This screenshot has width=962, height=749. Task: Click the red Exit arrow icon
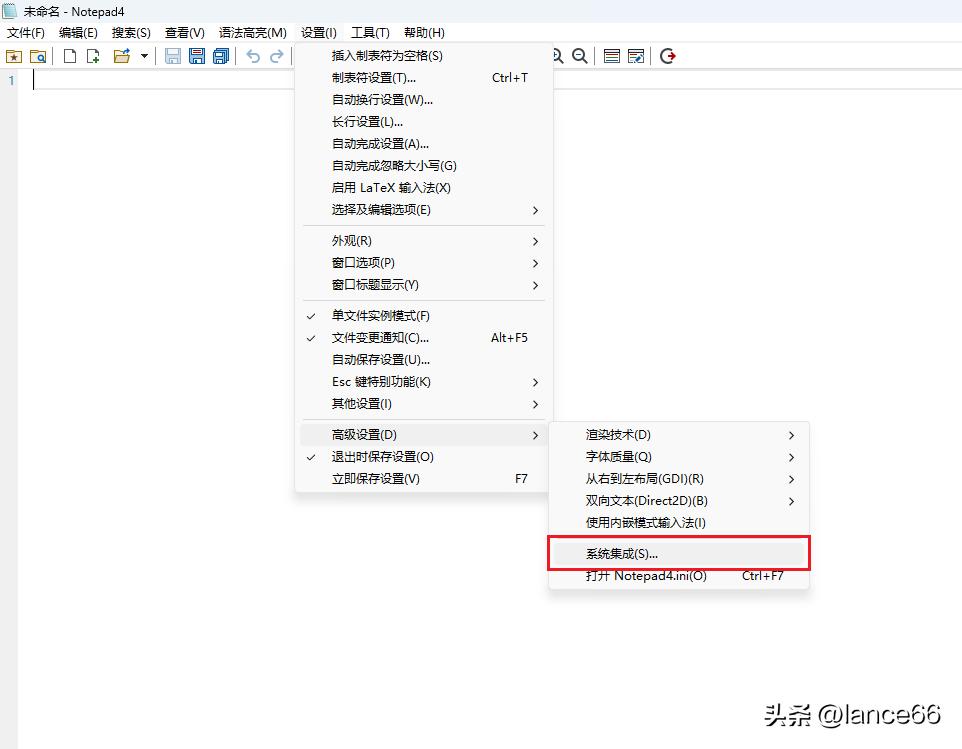[668, 56]
